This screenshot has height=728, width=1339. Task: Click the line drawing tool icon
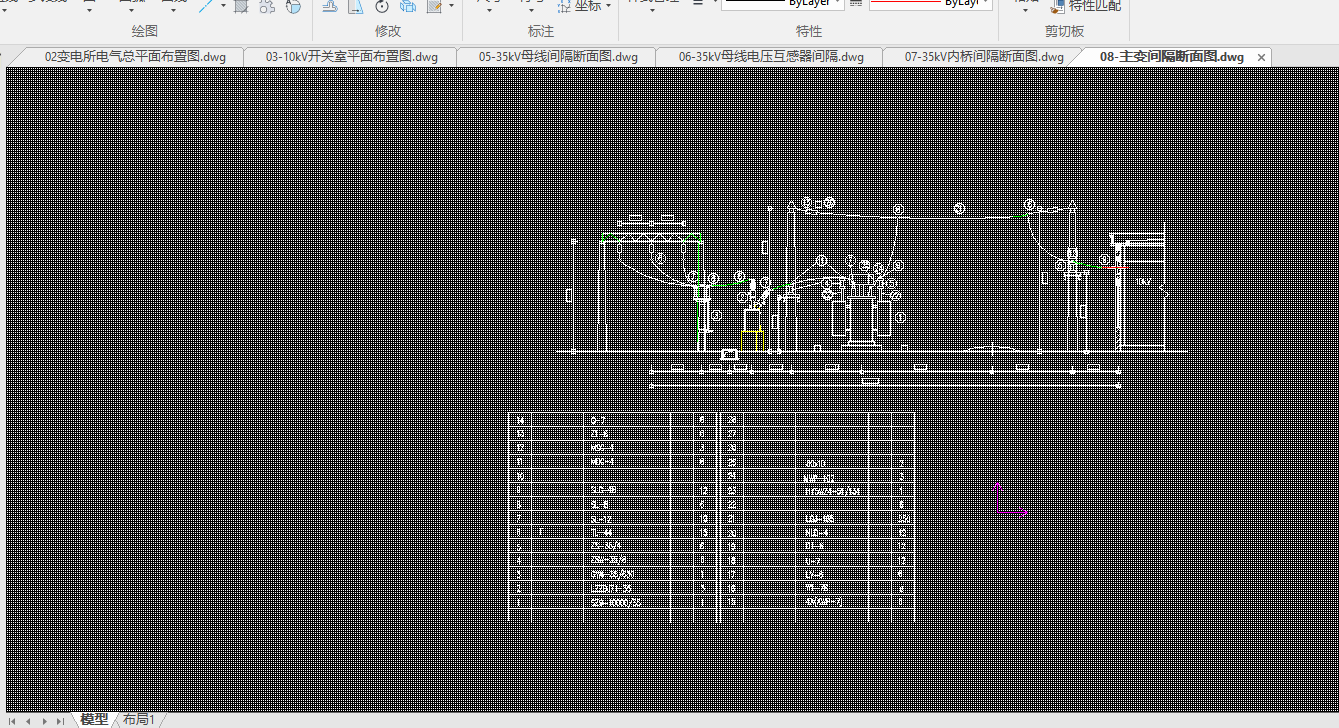click(205, 6)
